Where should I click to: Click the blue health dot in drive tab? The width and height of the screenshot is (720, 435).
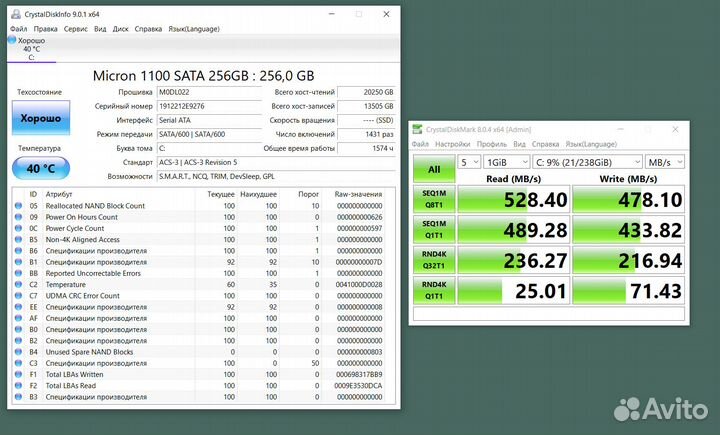pos(12,40)
